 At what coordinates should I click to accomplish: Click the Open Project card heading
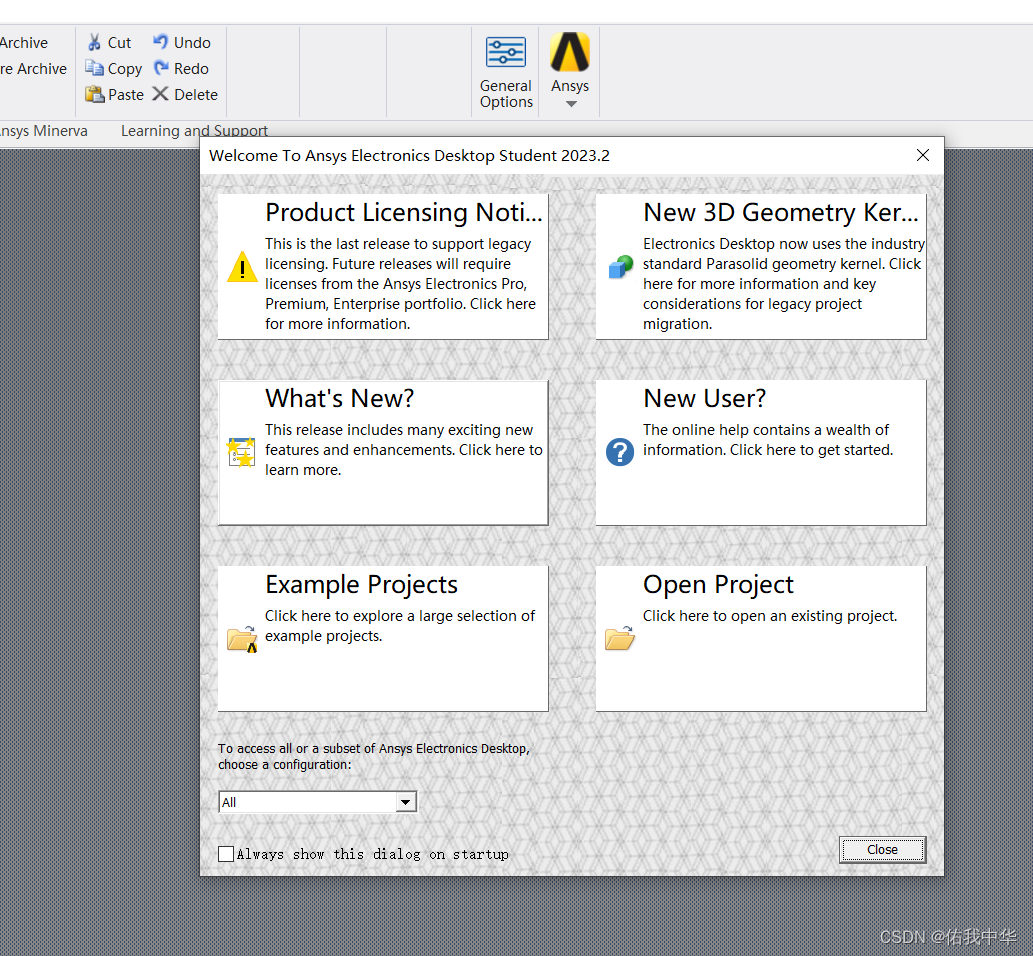(719, 584)
